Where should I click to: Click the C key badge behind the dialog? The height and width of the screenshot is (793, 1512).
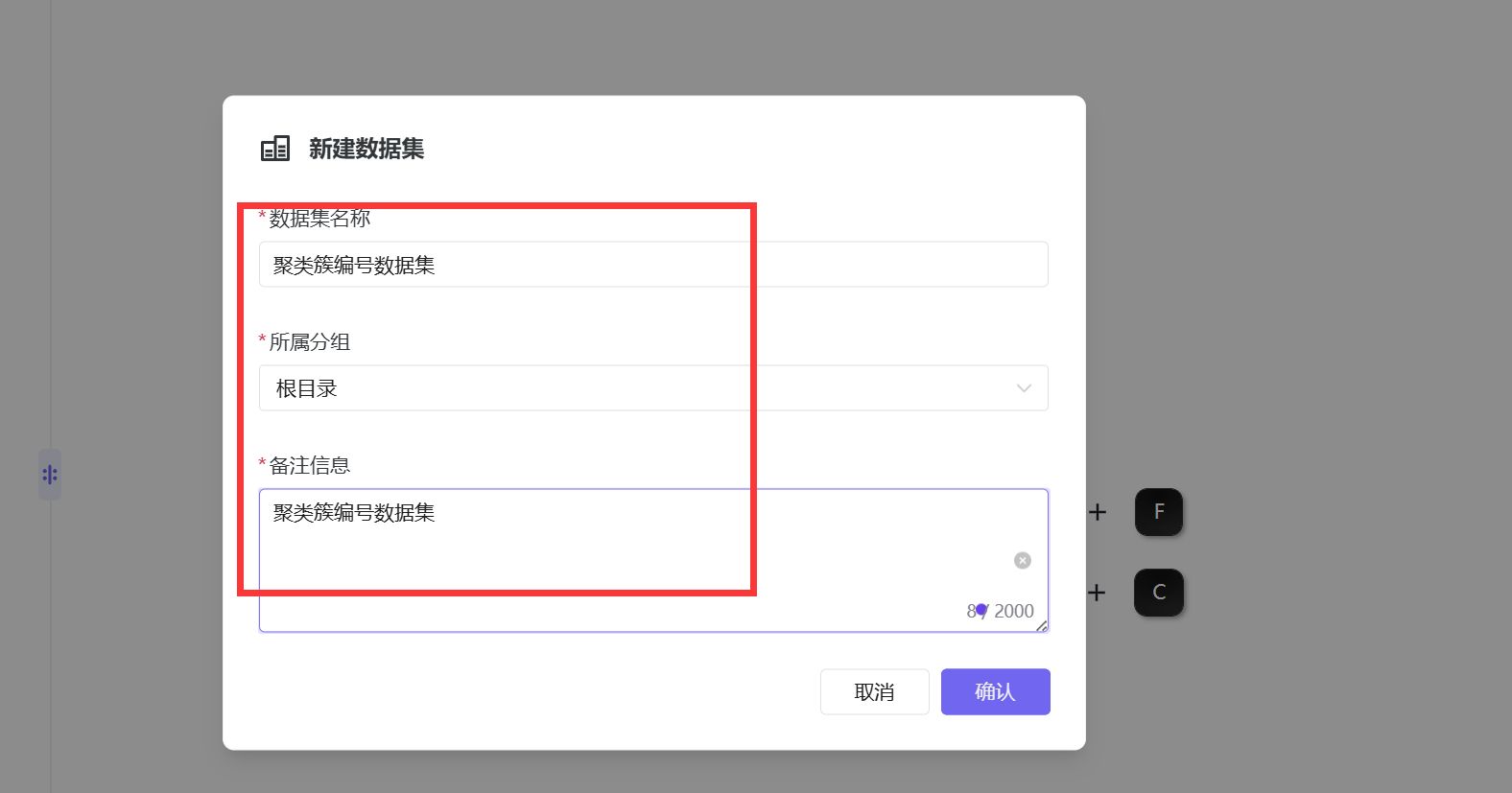pyautogui.click(x=1159, y=592)
